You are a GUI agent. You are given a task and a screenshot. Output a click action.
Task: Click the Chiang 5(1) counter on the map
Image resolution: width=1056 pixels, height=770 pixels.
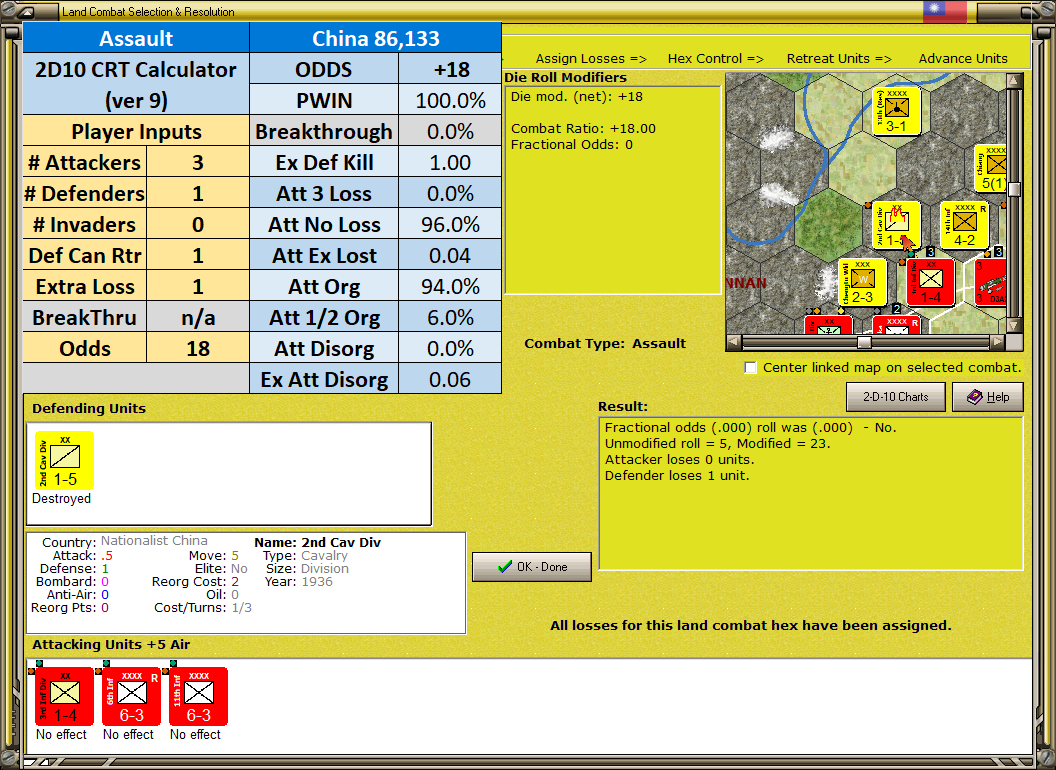point(991,168)
